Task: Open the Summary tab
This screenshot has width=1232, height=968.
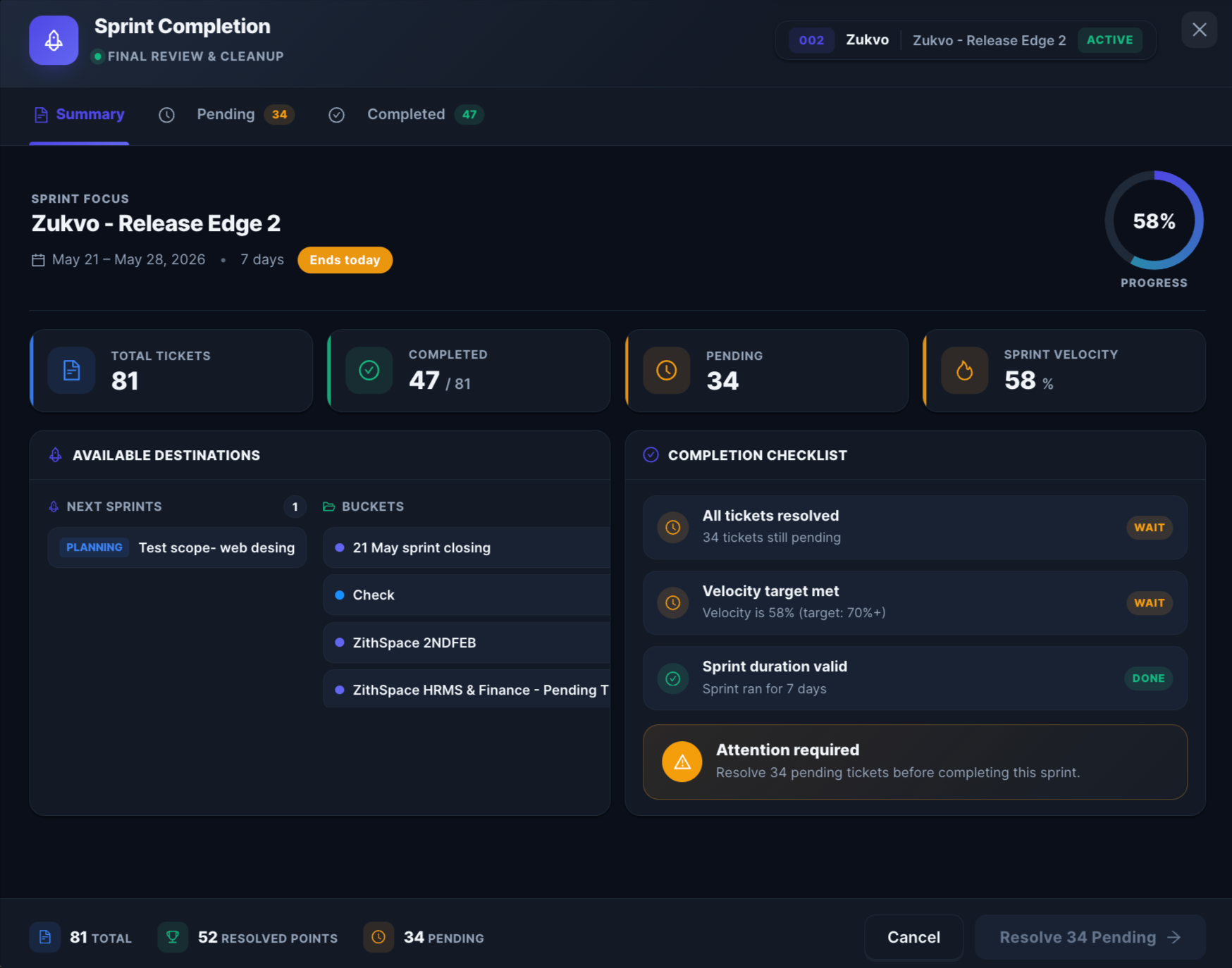Action: click(x=79, y=115)
